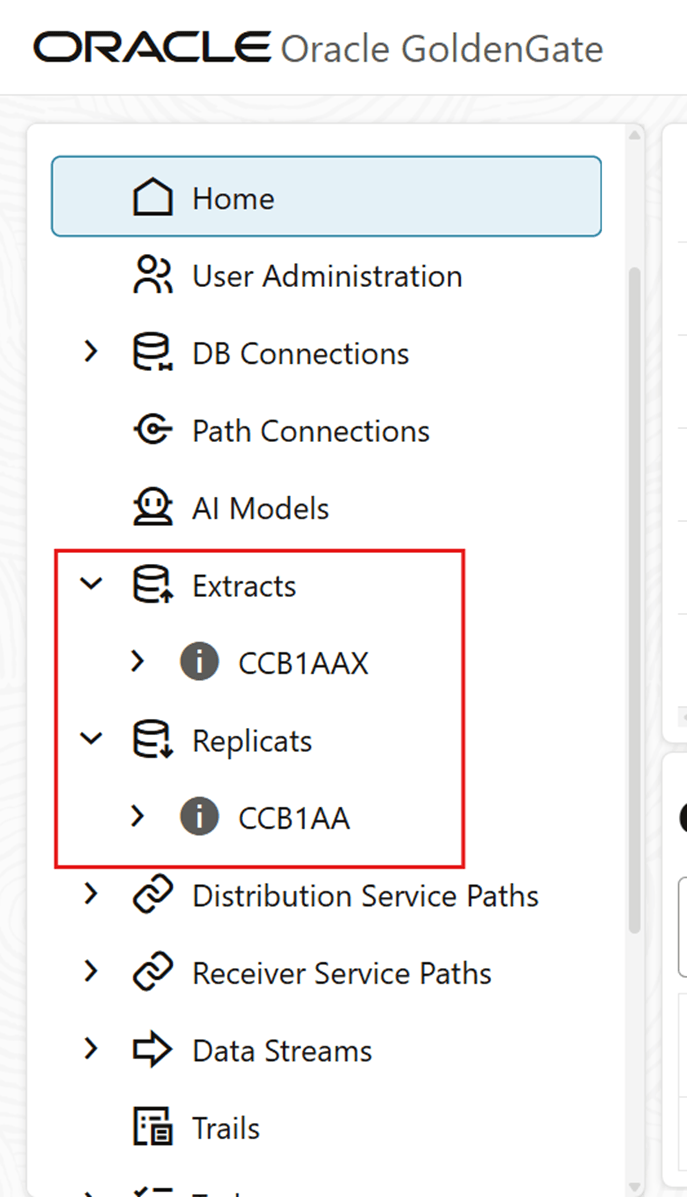Collapse the Replicats section
Screen dimensions: 687x1197
(91, 740)
